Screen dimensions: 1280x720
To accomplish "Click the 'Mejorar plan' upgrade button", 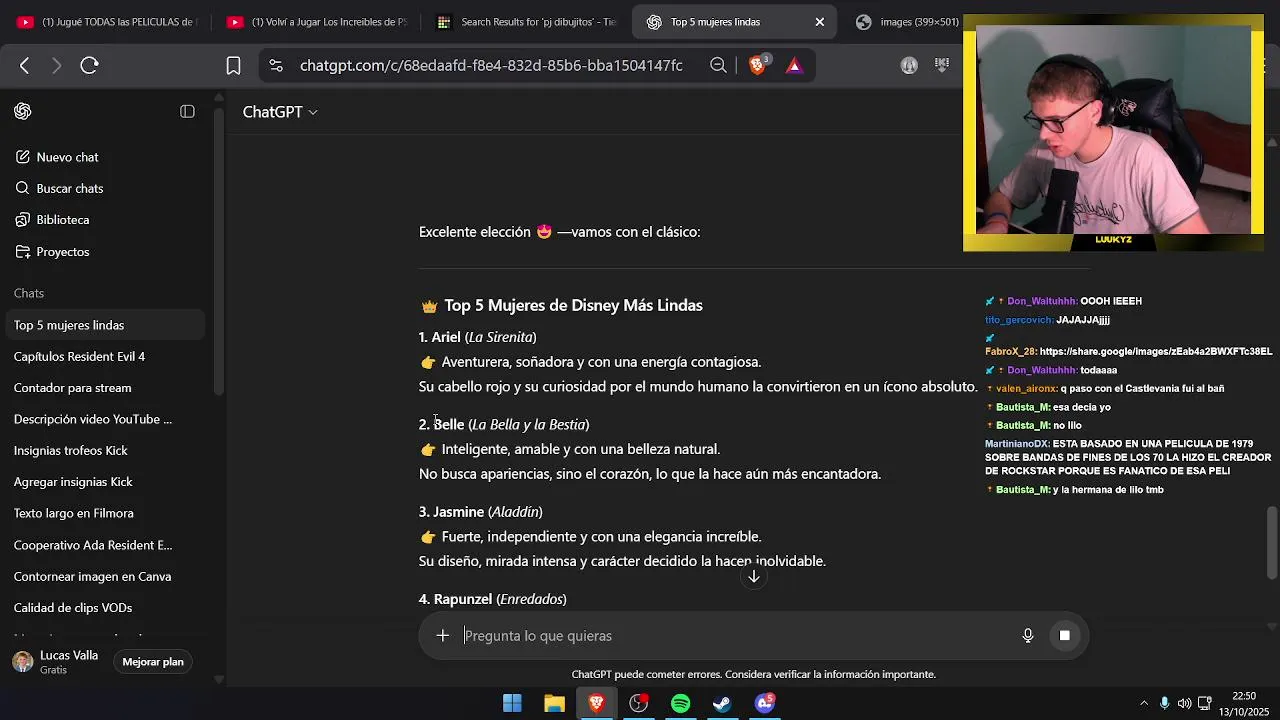I will [x=153, y=662].
